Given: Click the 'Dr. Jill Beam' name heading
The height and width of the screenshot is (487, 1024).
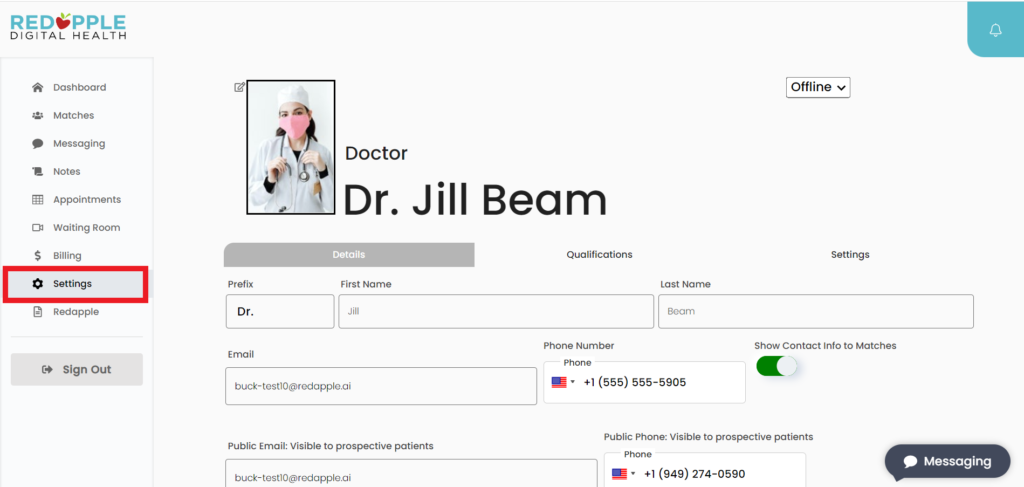Looking at the screenshot, I should [x=475, y=200].
